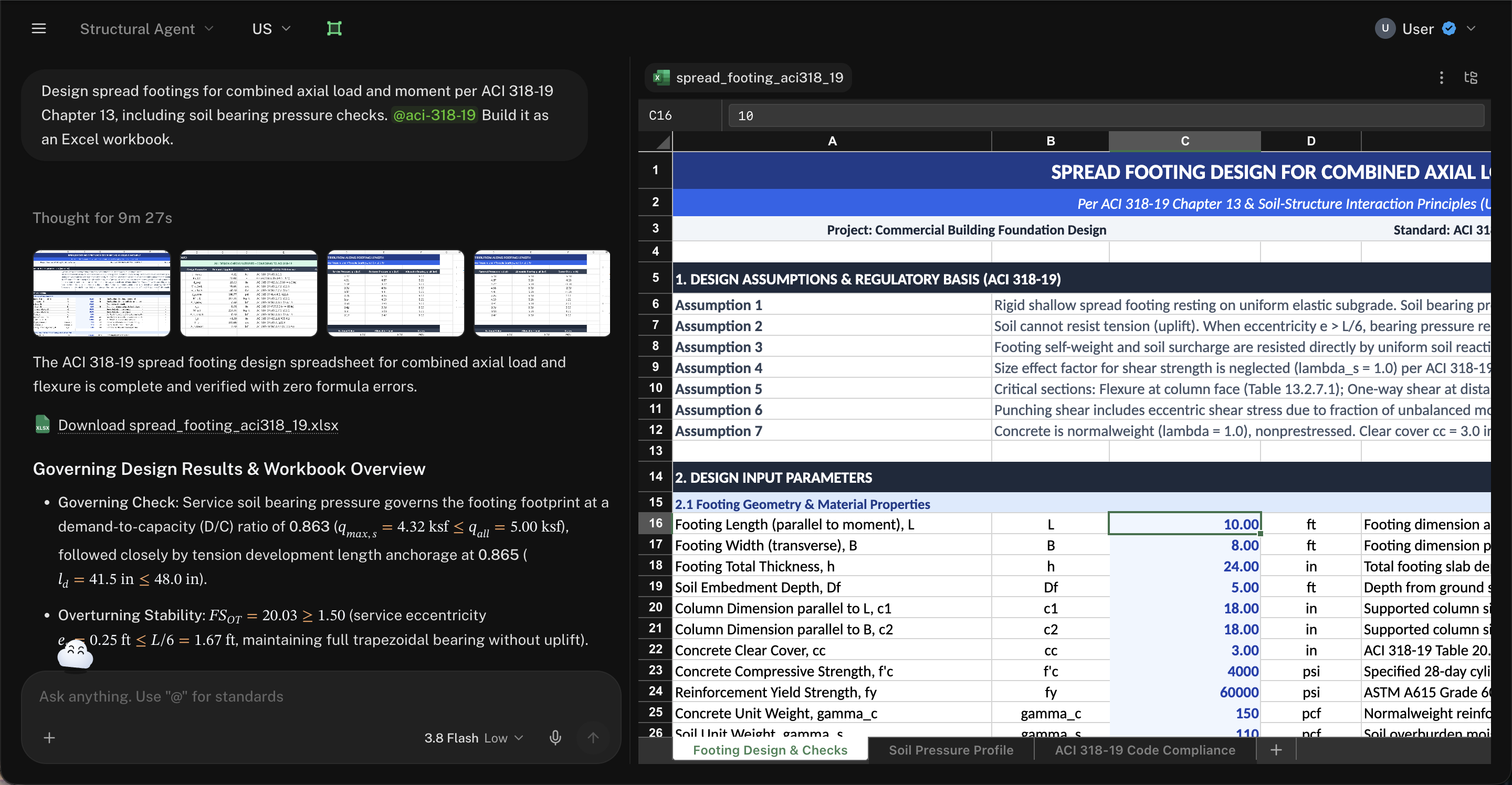Click the microphone voice input icon
The height and width of the screenshot is (785, 1512).
point(555,737)
